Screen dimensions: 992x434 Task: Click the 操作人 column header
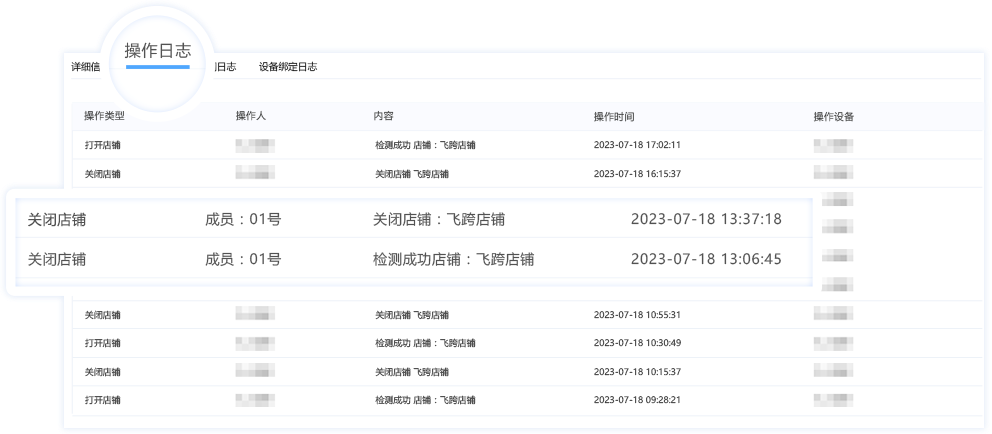pyautogui.click(x=250, y=116)
